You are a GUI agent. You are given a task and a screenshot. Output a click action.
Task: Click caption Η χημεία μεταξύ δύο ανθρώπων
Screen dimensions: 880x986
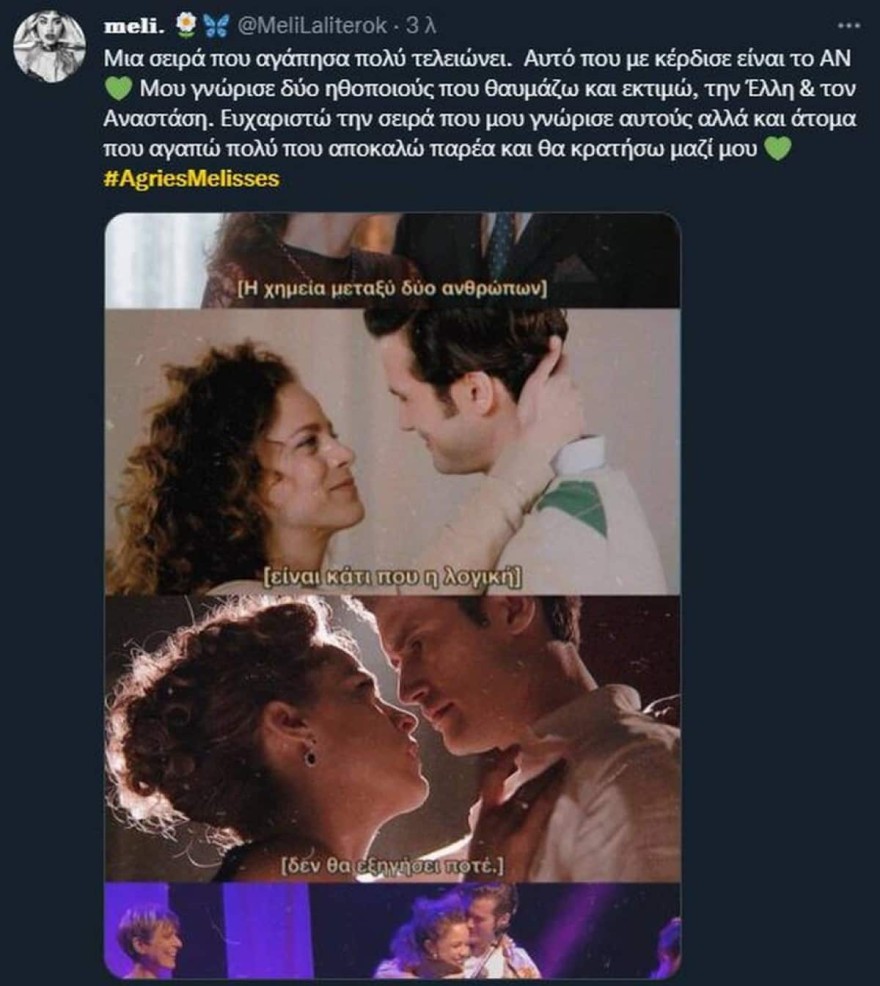(391, 291)
